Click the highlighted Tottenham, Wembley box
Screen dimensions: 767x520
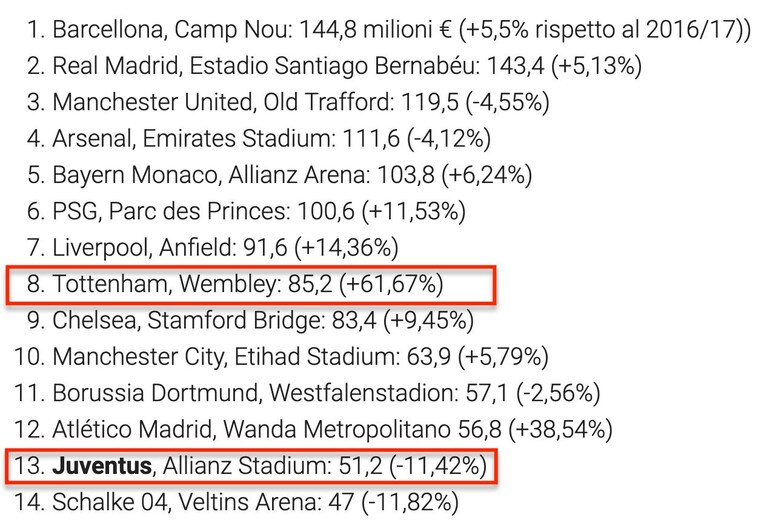pos(251,285)
